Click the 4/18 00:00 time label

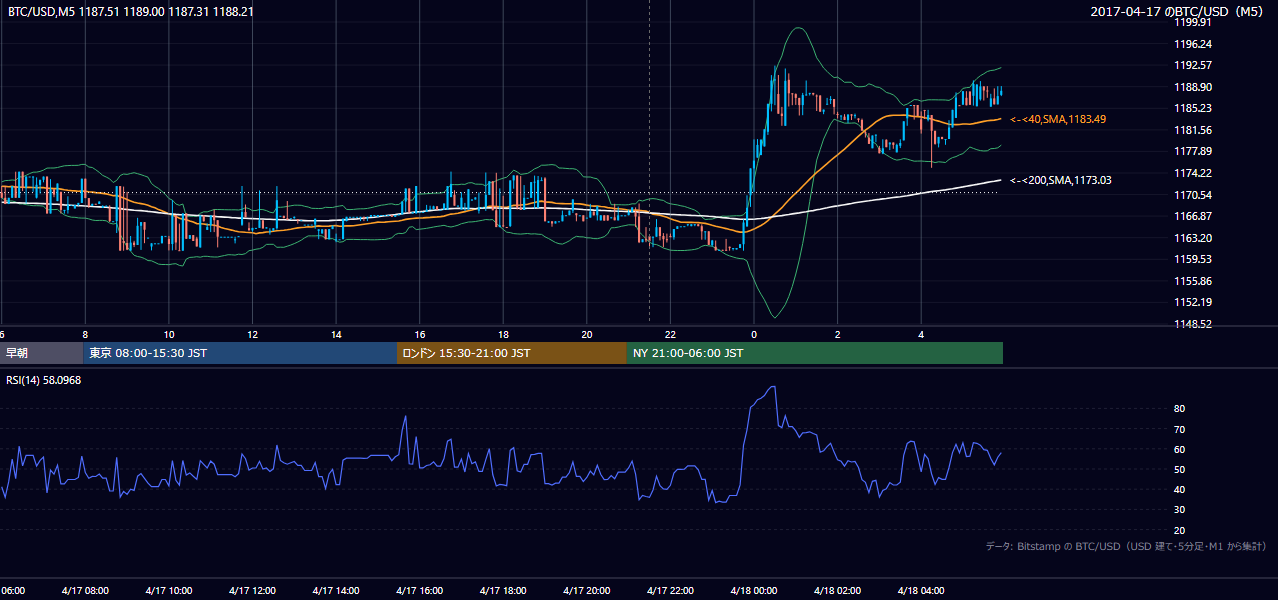click(754, 591)
